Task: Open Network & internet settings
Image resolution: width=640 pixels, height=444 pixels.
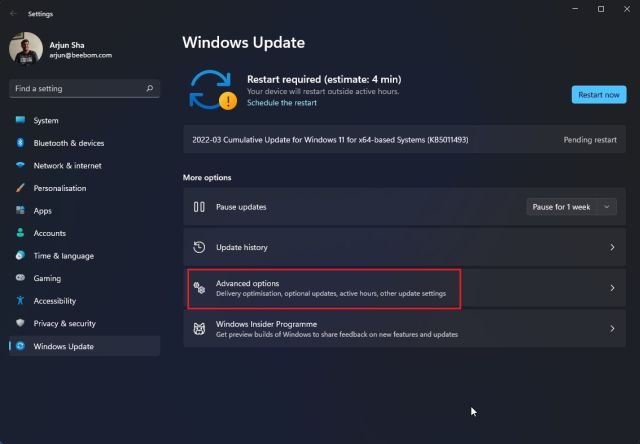Action: click(84, 165)
